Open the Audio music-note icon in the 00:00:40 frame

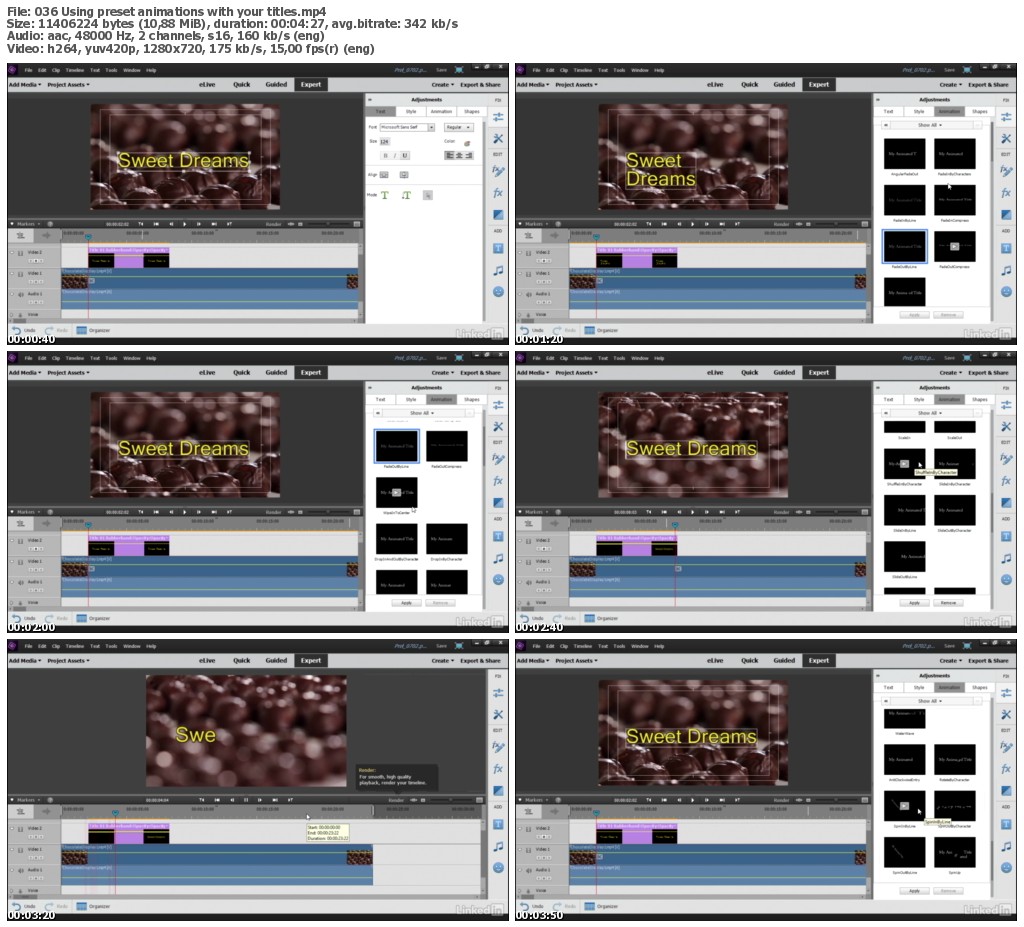pyautogui.click(x=498, y=270)
